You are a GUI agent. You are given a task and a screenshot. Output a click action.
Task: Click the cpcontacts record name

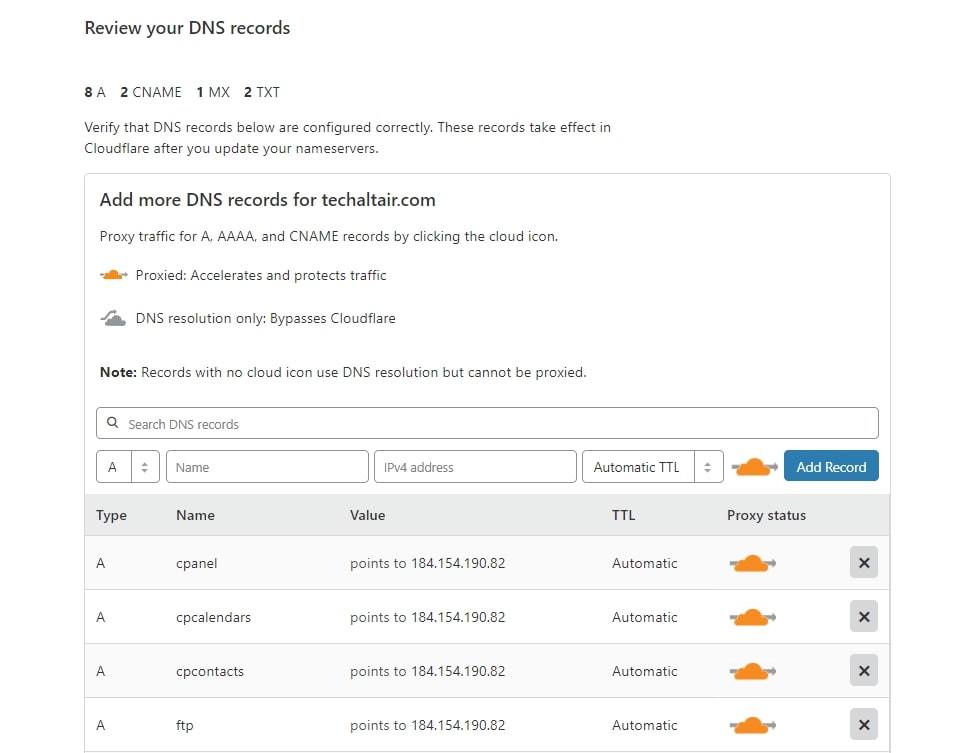[x=210, y=672]
